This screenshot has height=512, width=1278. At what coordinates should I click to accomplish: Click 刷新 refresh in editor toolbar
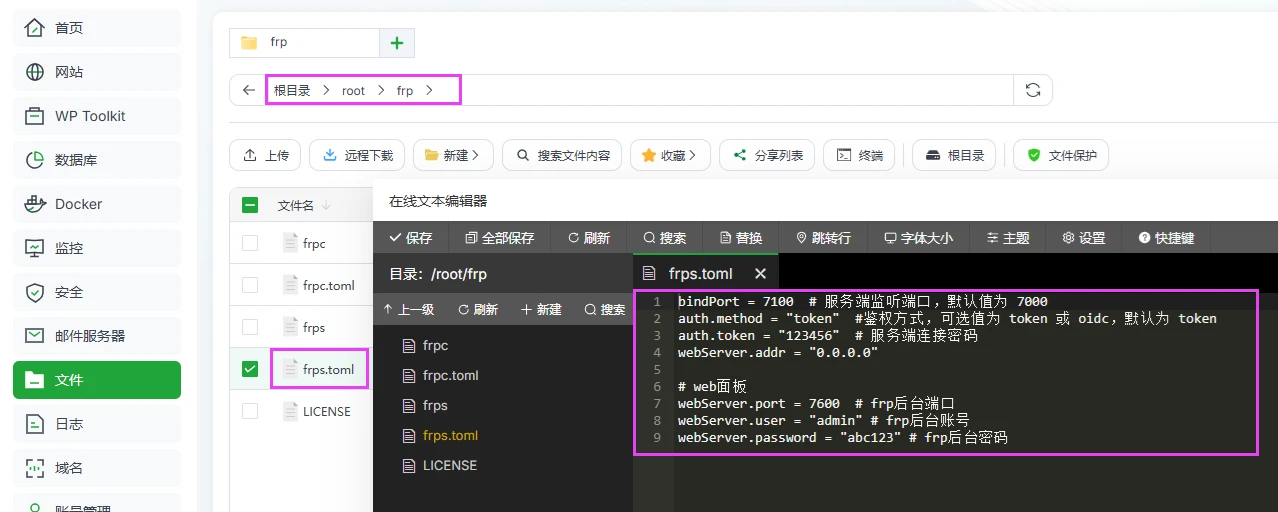pos(588,238)
